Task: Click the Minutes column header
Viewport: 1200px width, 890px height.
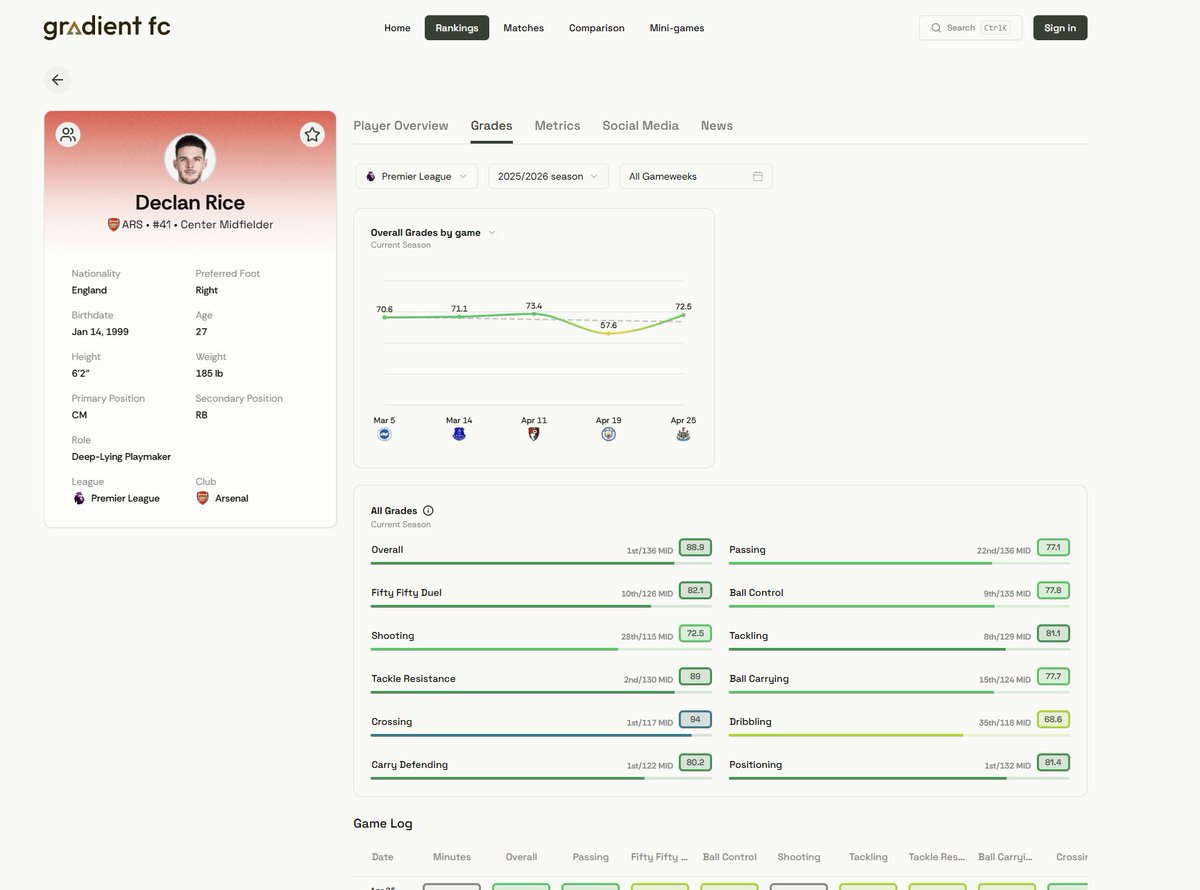Action: click(452, 857)
